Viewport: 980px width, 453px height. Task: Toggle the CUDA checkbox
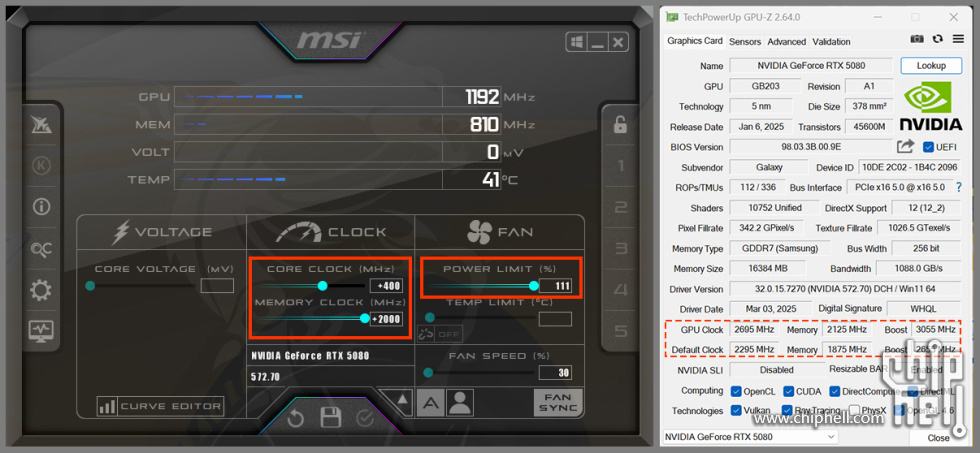coord(789,391)
